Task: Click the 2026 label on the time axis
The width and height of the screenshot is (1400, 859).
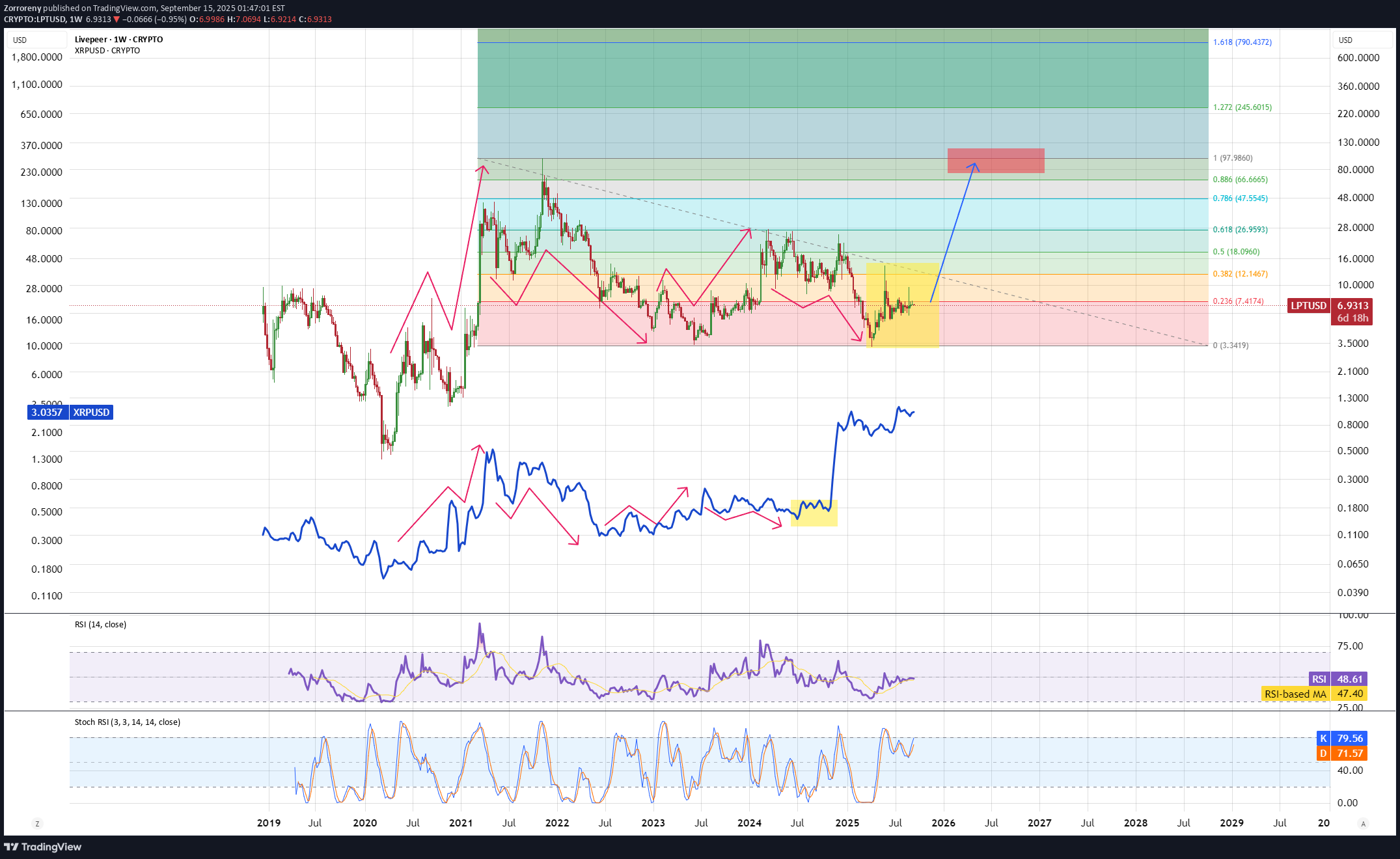Action: 943,823
